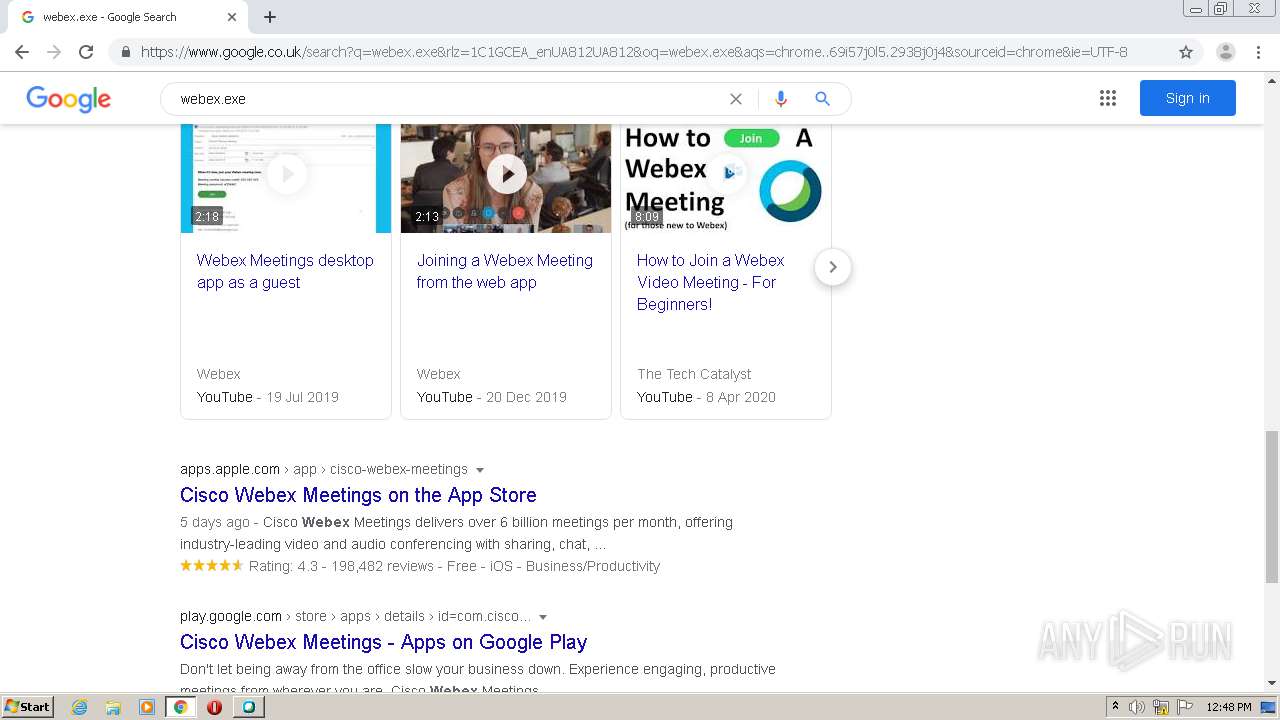Click 'YouTube - 20 Dec 2019' source text

(492, 397)
